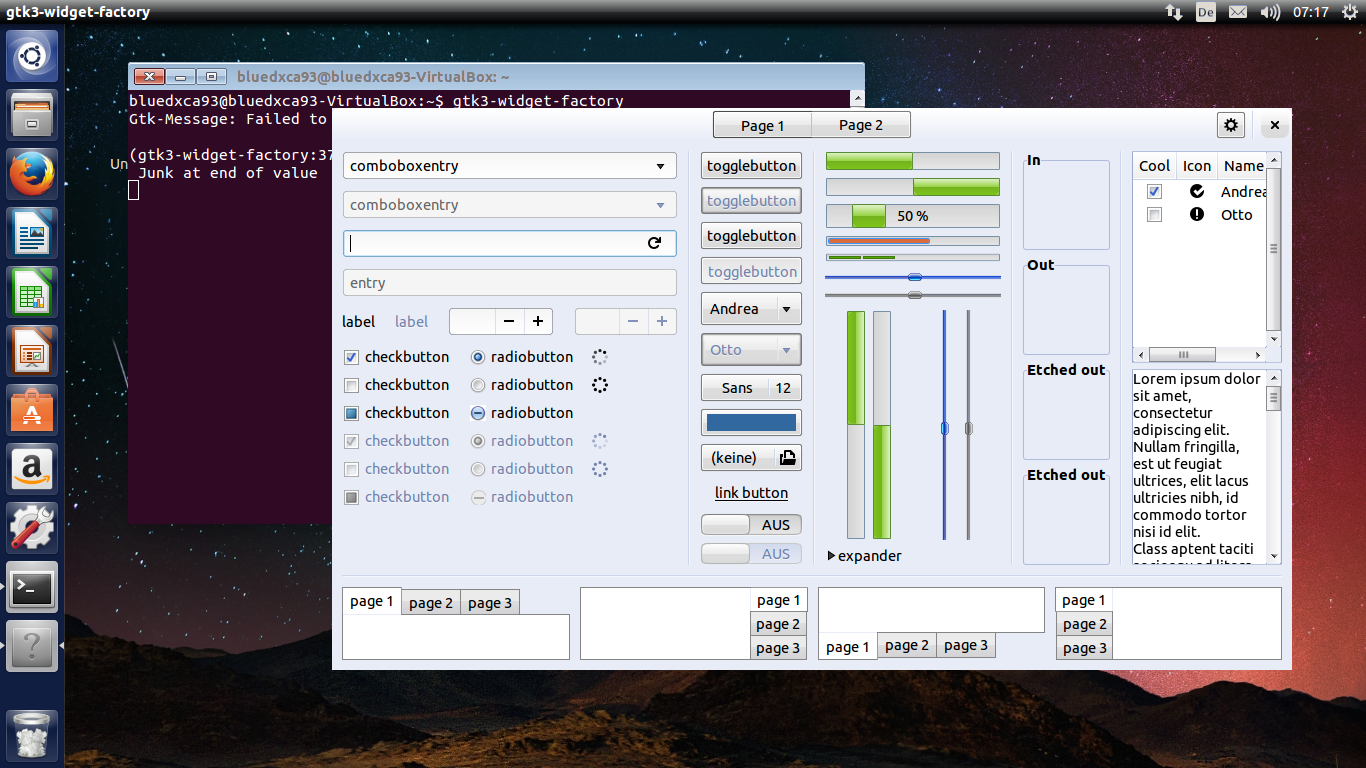1366x768 pixels.
Task: Click the field with entry placeholder
Action: tap(509, 283)
